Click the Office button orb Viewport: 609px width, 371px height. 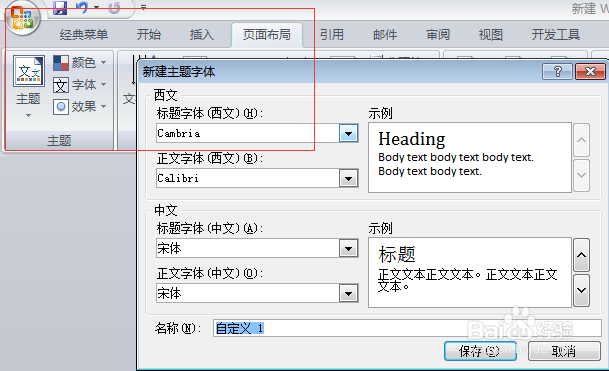click(23, 18)
